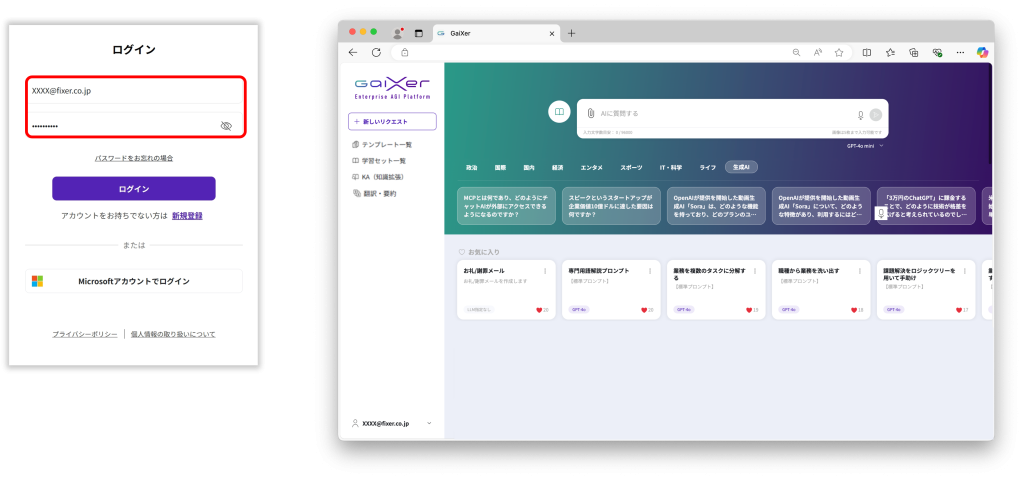
Task: Open テンプレート一覧 in the sidebar
Action: pyautogui.click(x=385, y=145)
